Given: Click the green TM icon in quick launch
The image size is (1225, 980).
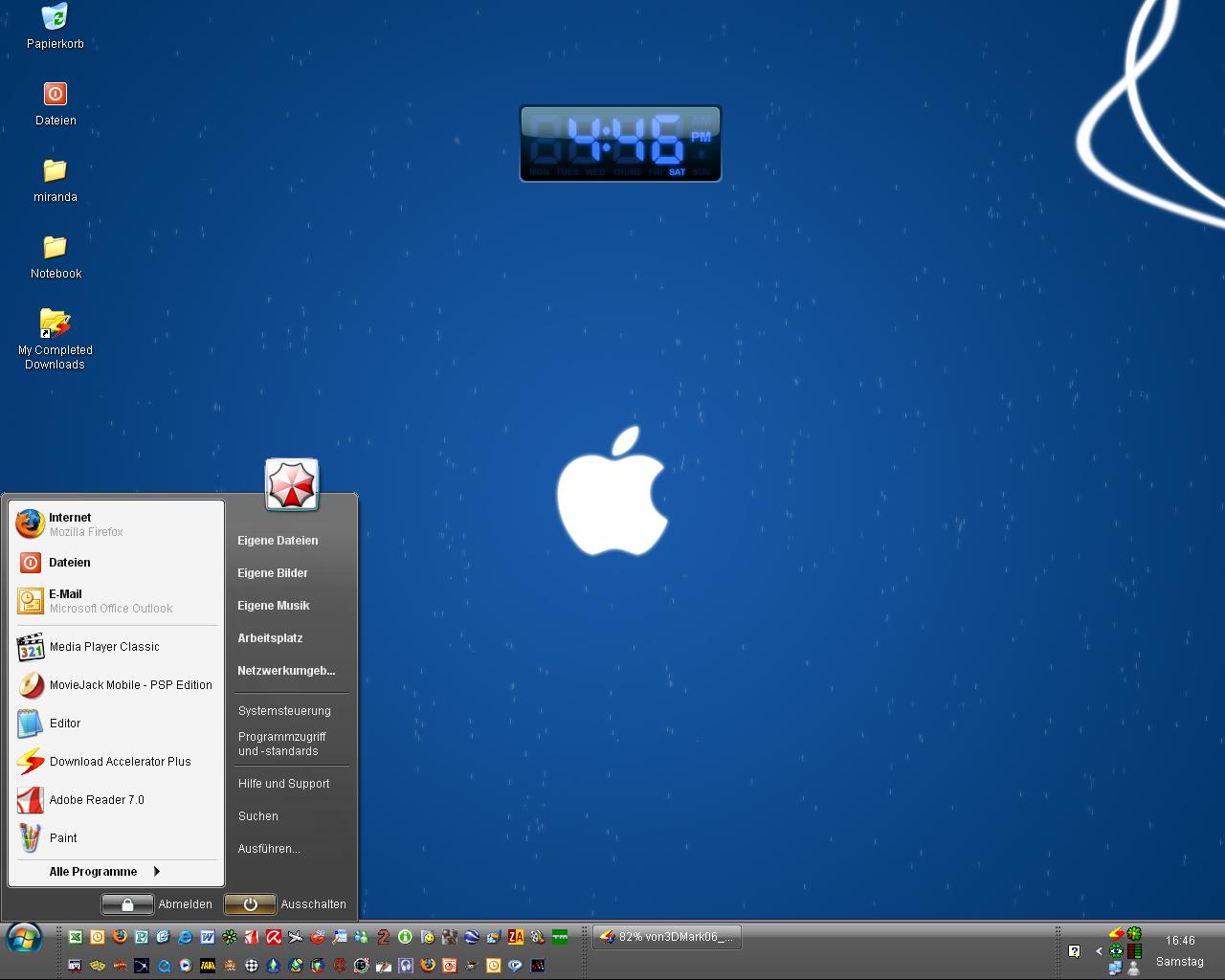Looking at the screenshot, I should coord(560,937).
